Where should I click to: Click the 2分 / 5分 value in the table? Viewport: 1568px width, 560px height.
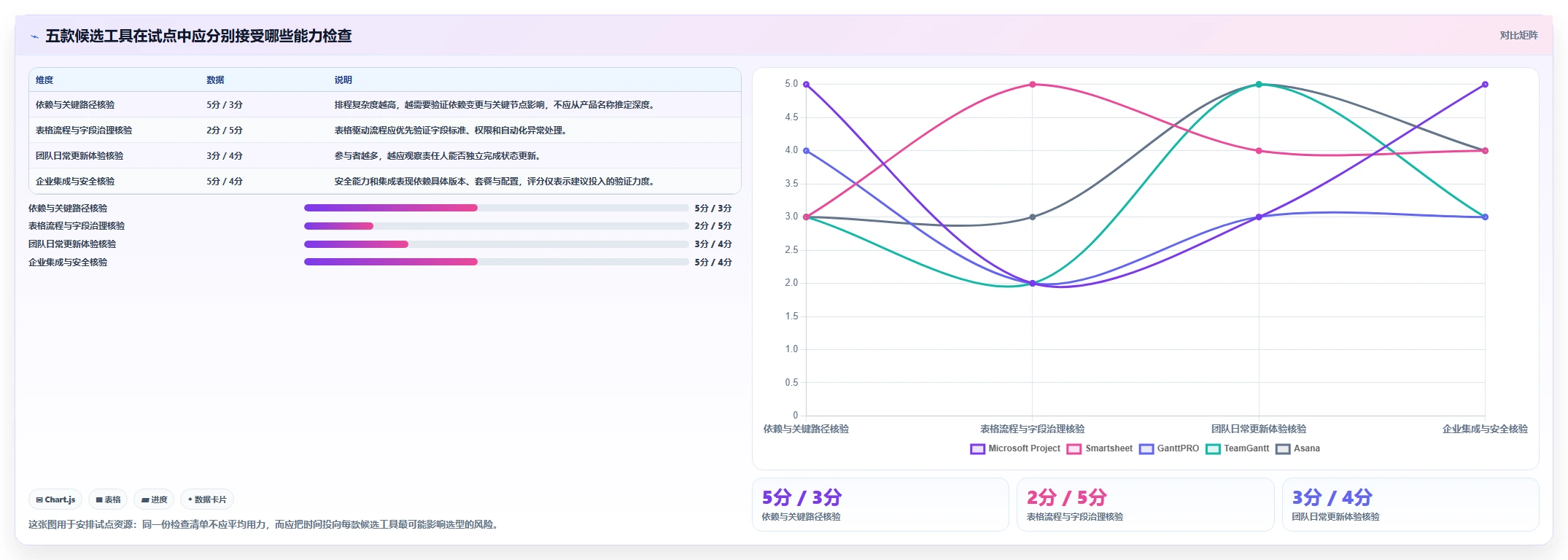[x=225, y=131]
